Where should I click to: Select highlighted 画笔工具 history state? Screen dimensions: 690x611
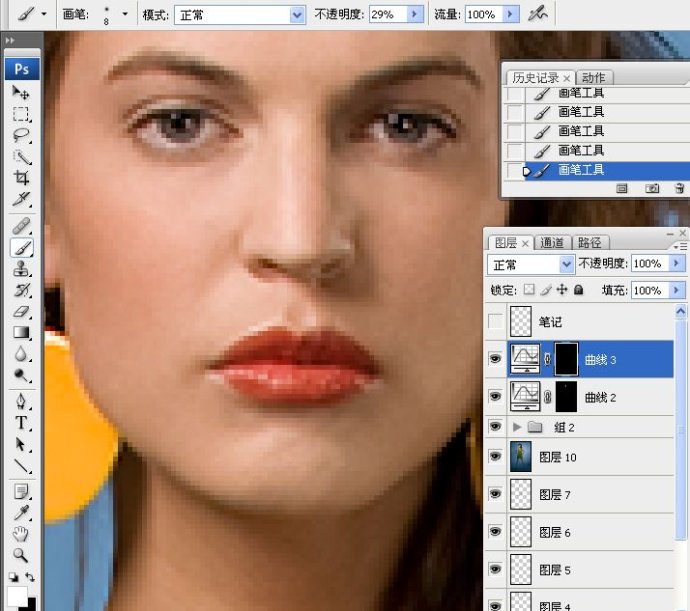click(596, 170)
